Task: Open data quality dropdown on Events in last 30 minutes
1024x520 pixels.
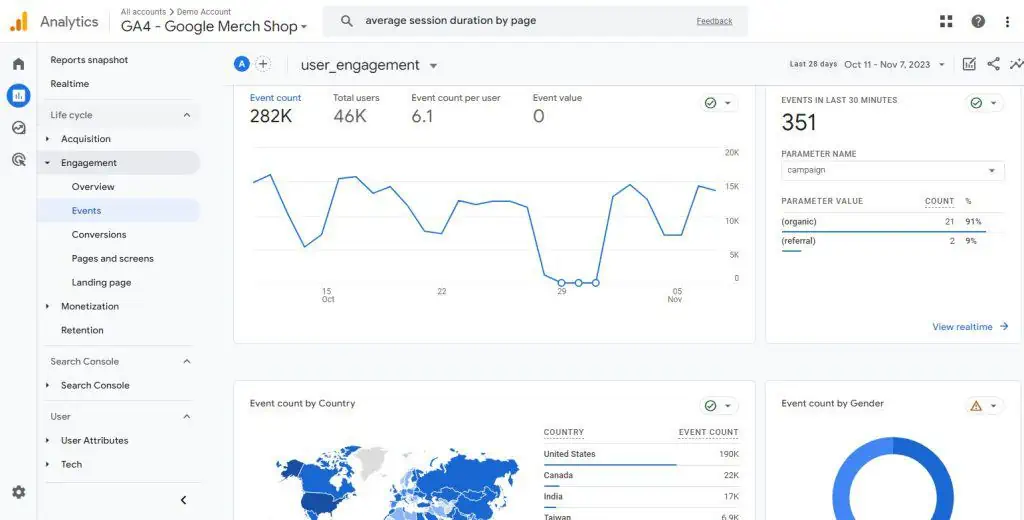Action: click(x=984, y=103)
